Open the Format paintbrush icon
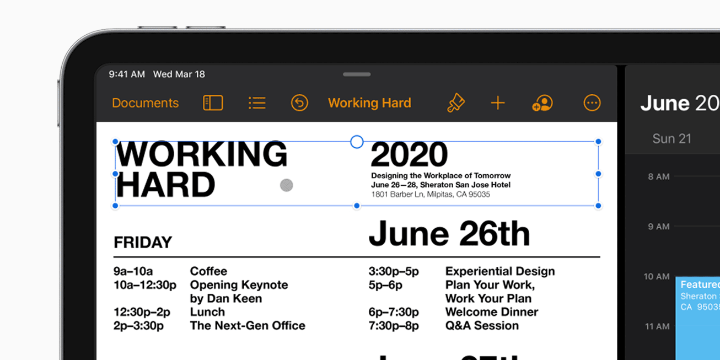This screenshot has height=360, width=720. 456,103
